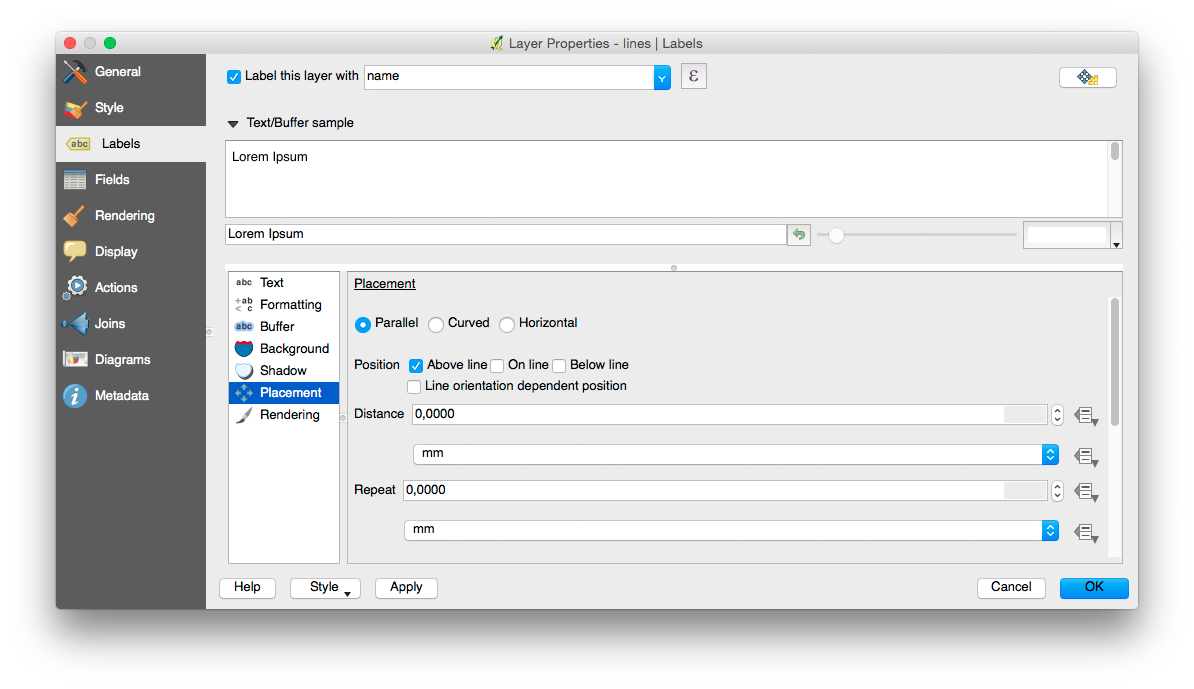Collapse the Text/Buffer sample section

click(233, 123)
